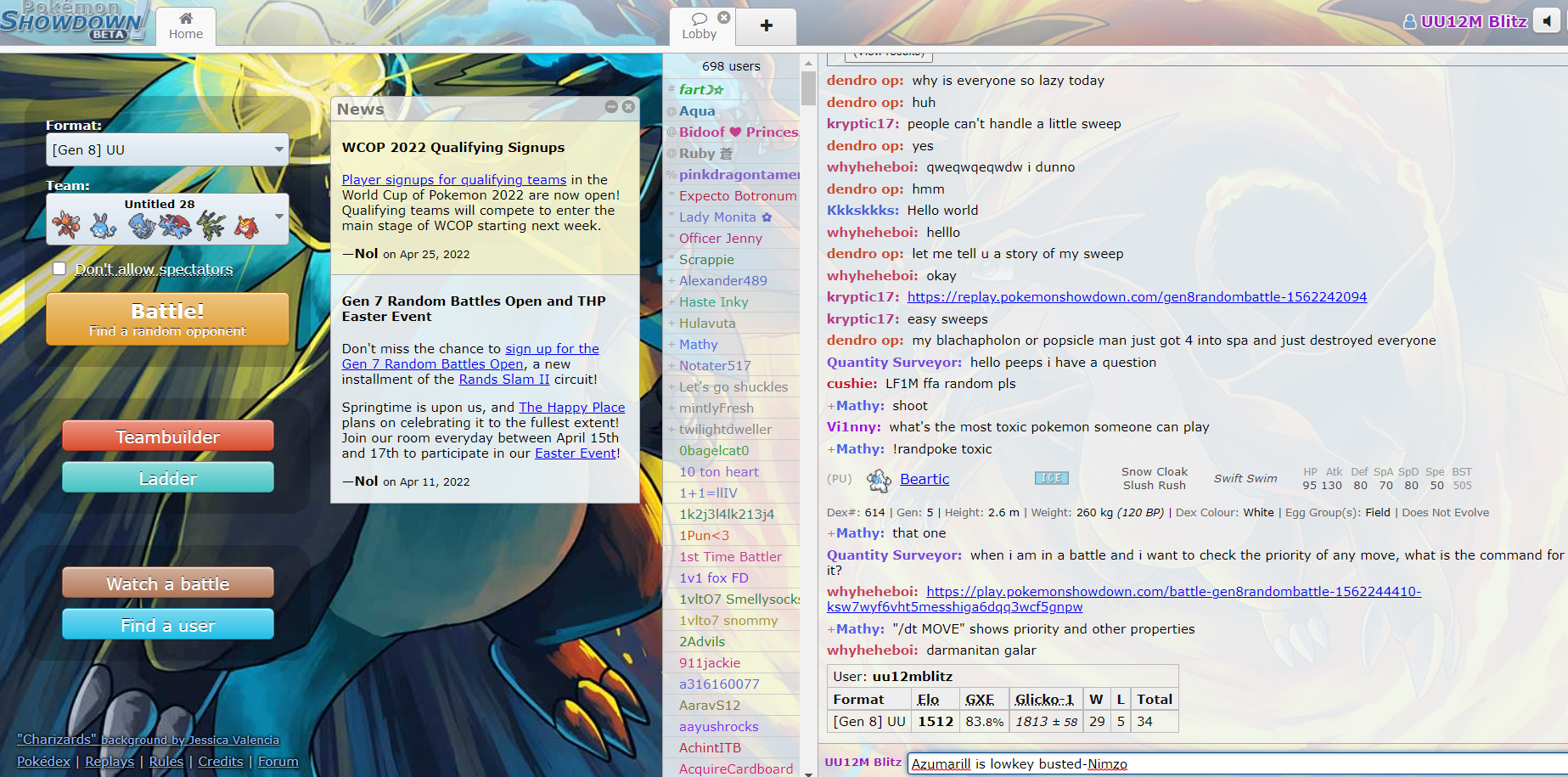Screen dimensions: 1568x777
Task: Select user fart at top of user list
Action: (x=732, y=89)
